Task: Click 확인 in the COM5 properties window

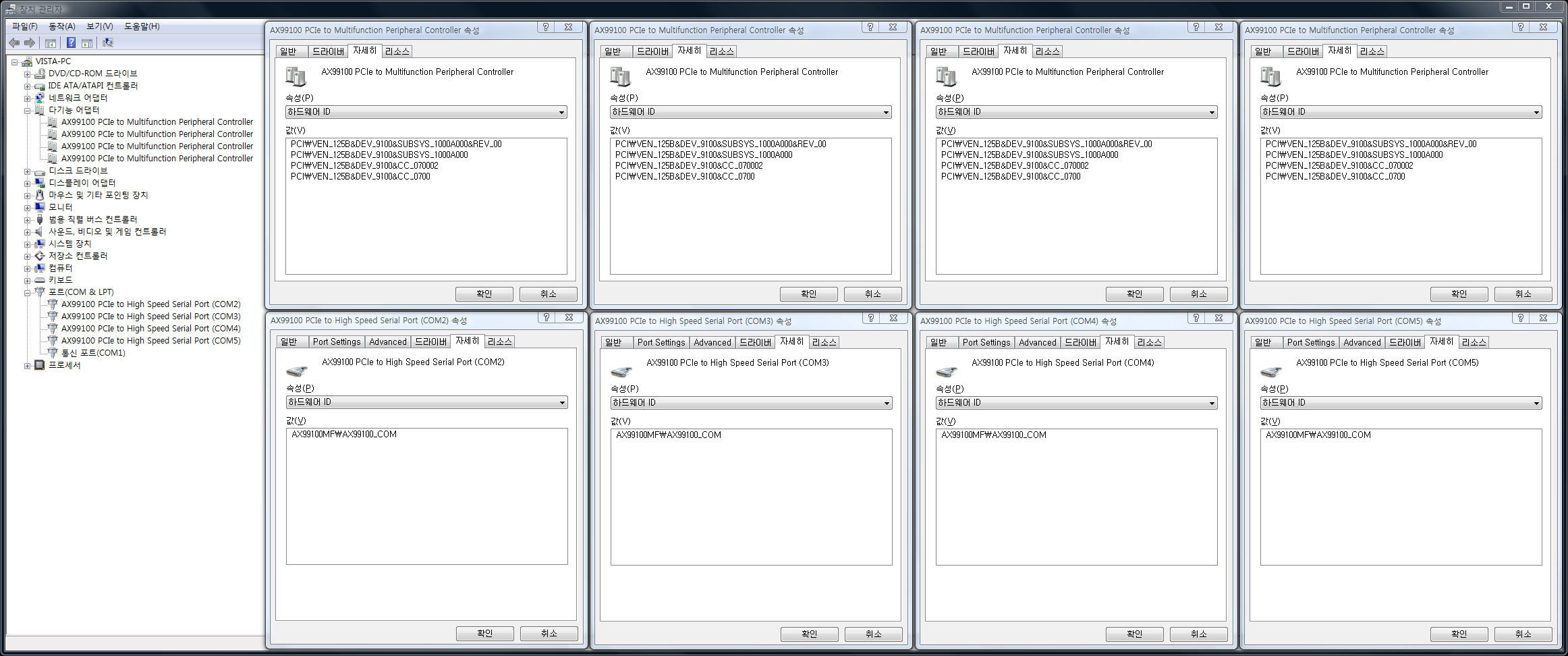Action: [x=1459, y=634]
